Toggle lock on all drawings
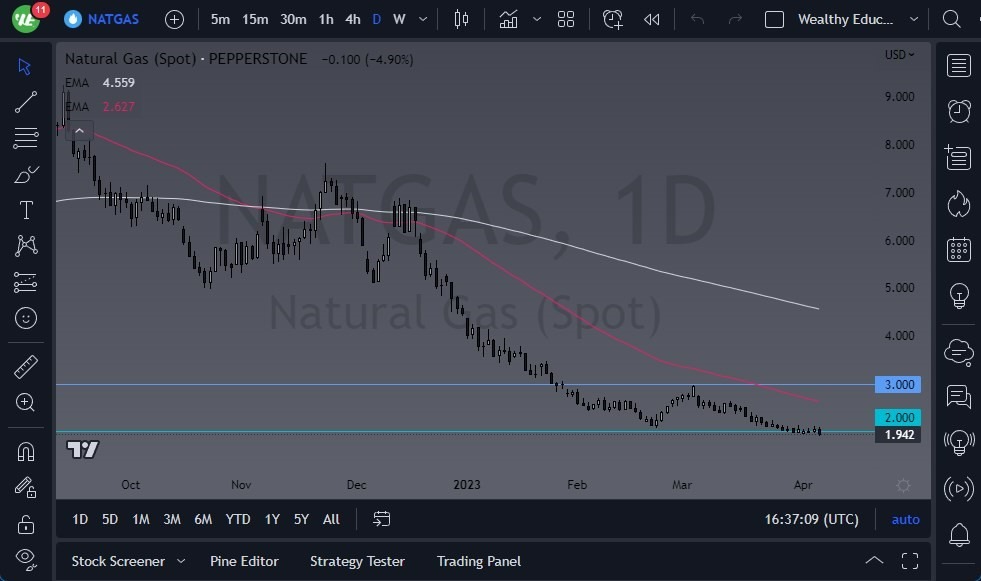The image size is (981, 581). tap(26, 524)
